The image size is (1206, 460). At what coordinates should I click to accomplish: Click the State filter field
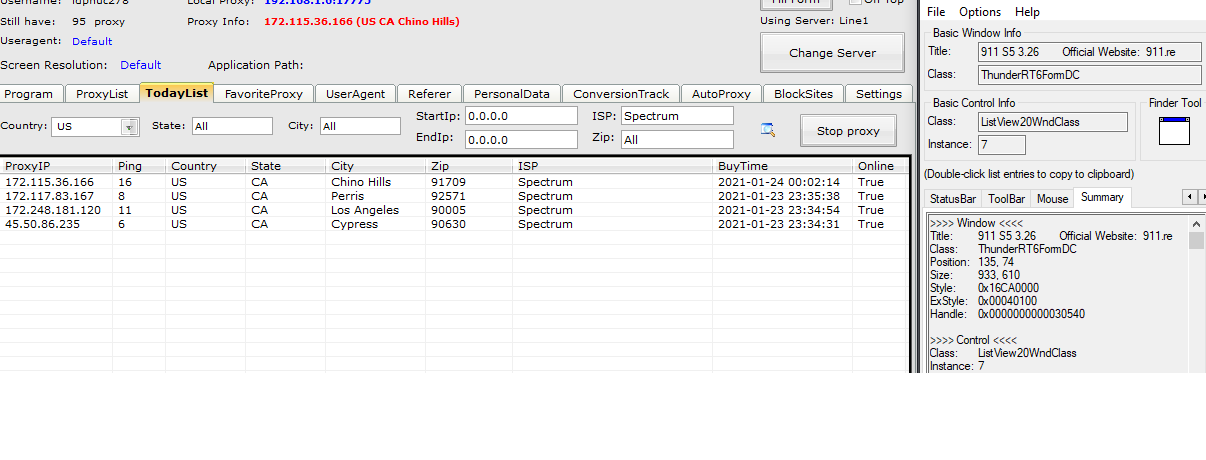point(232,126)
